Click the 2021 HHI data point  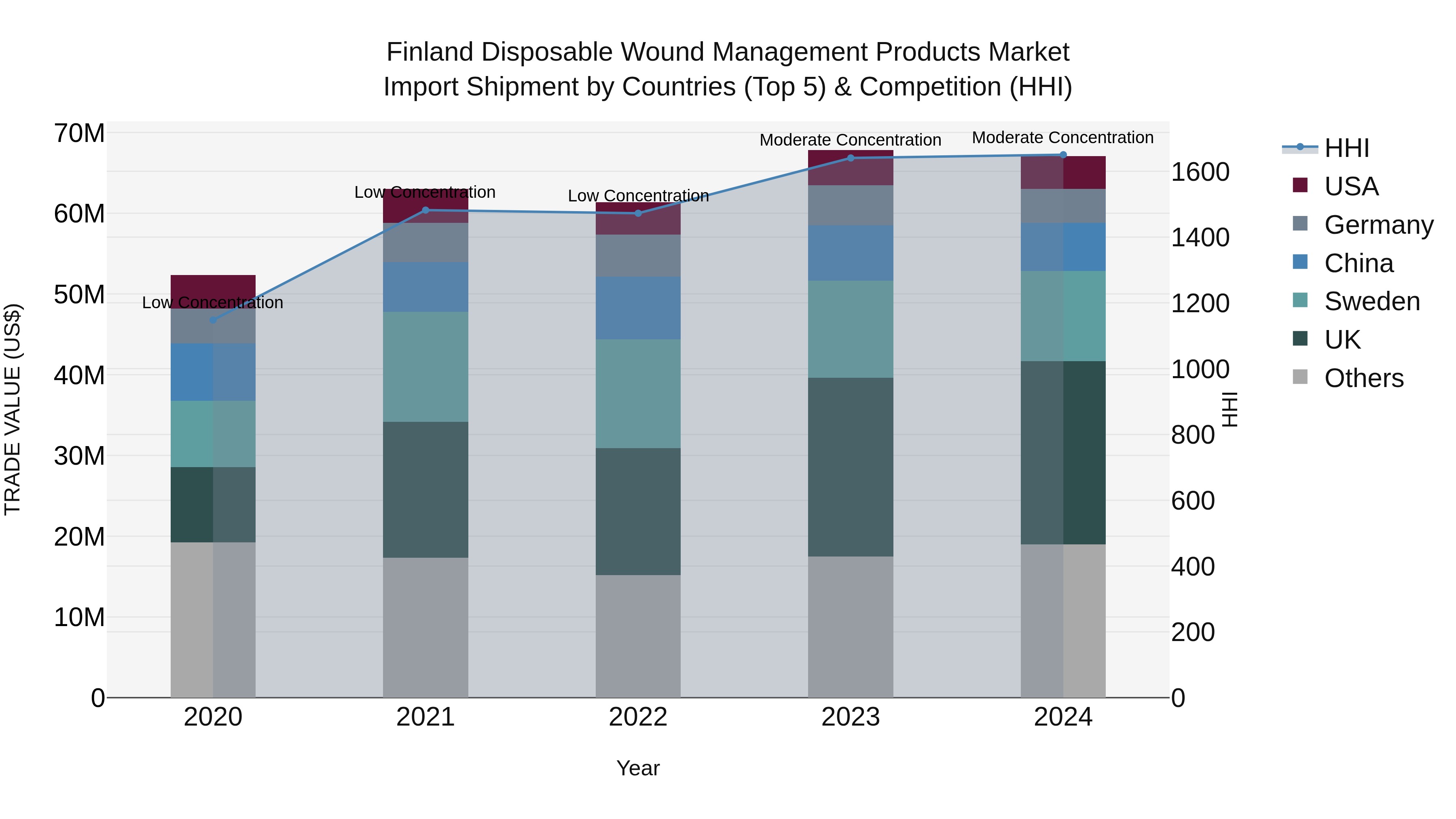pos(425,210)
